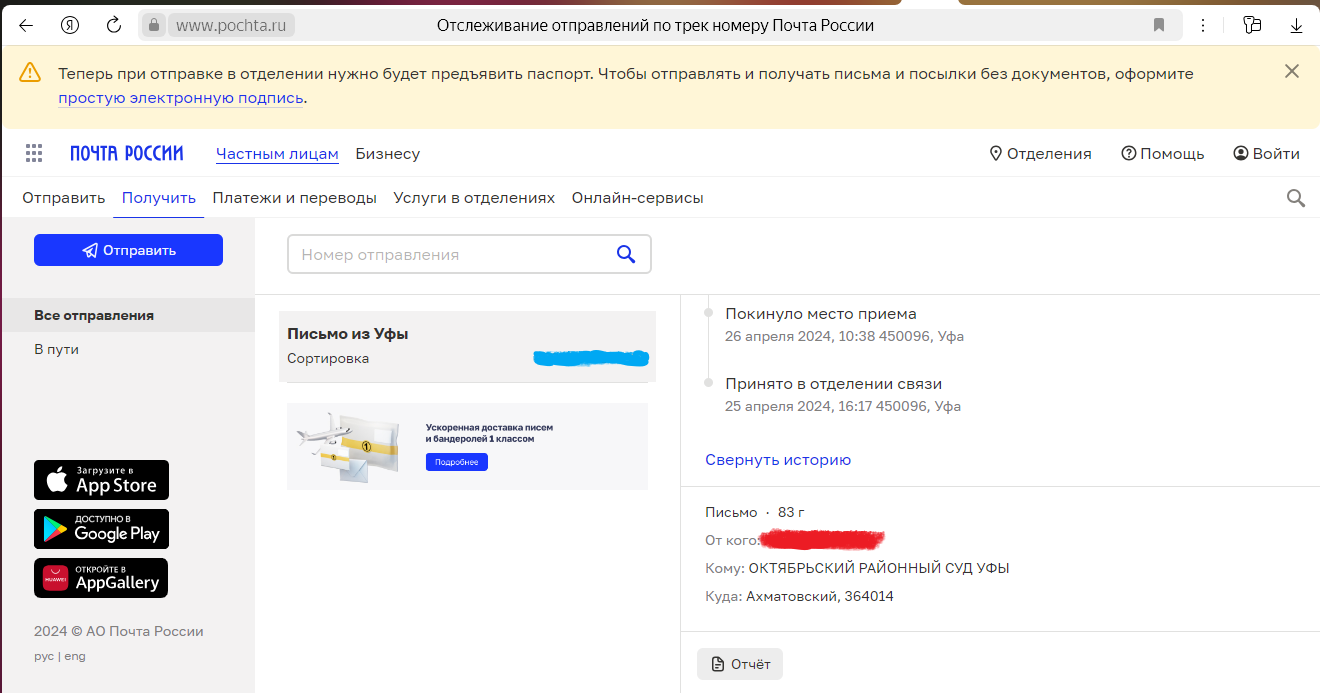Open Помощь via the question mark icon
The width and height of the screenshot is (1320, 693).
(1130, 153)
